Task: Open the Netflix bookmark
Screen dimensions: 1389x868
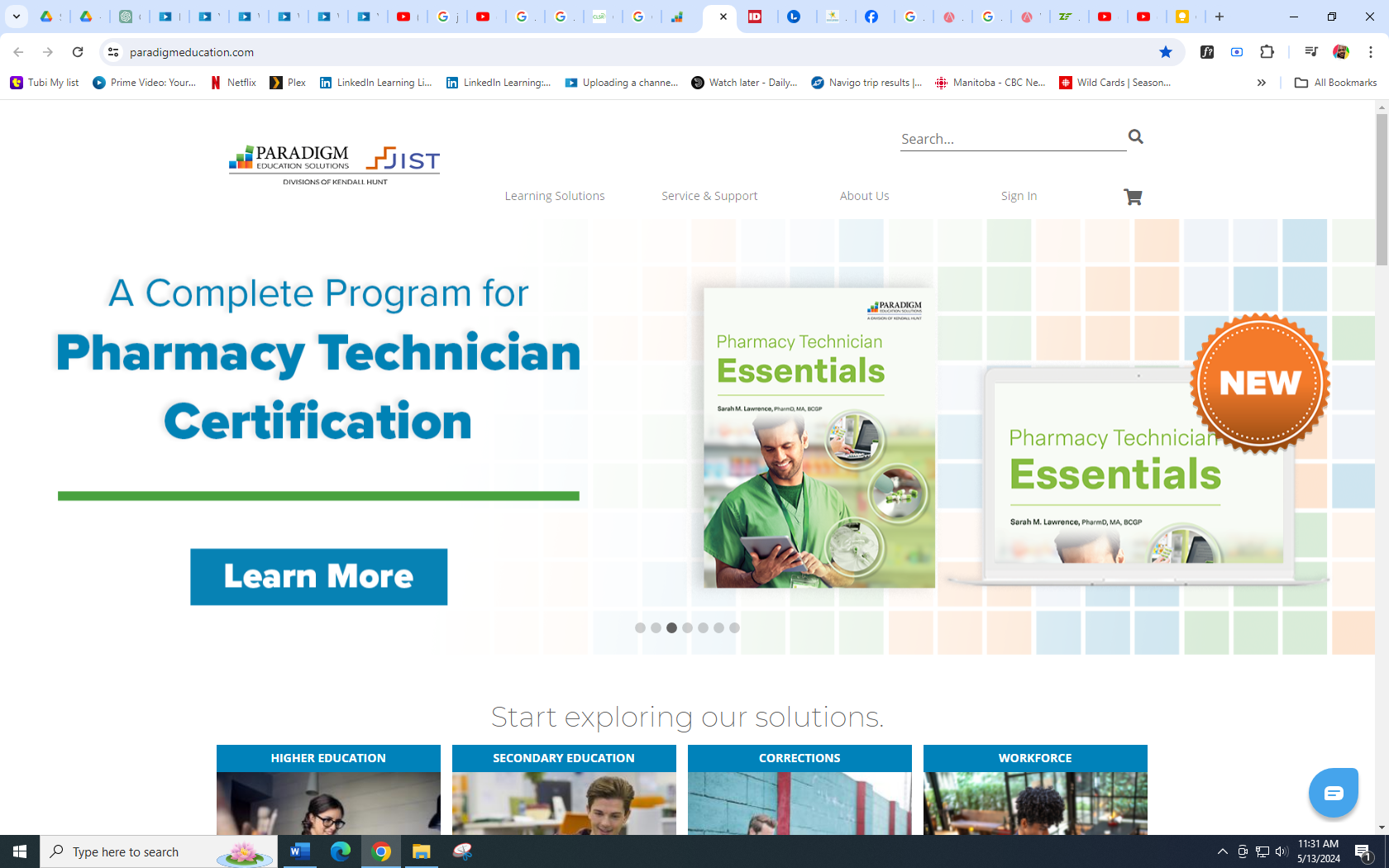Action: tap(233, 83)
